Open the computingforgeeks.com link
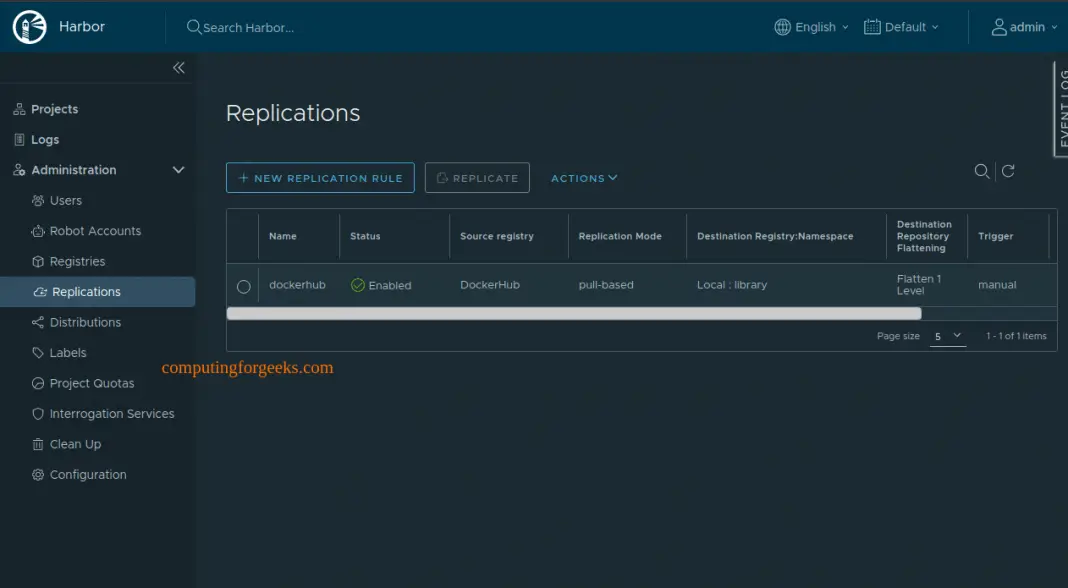The height and width of the screenshot is (588, 1068). coord(248,366)
